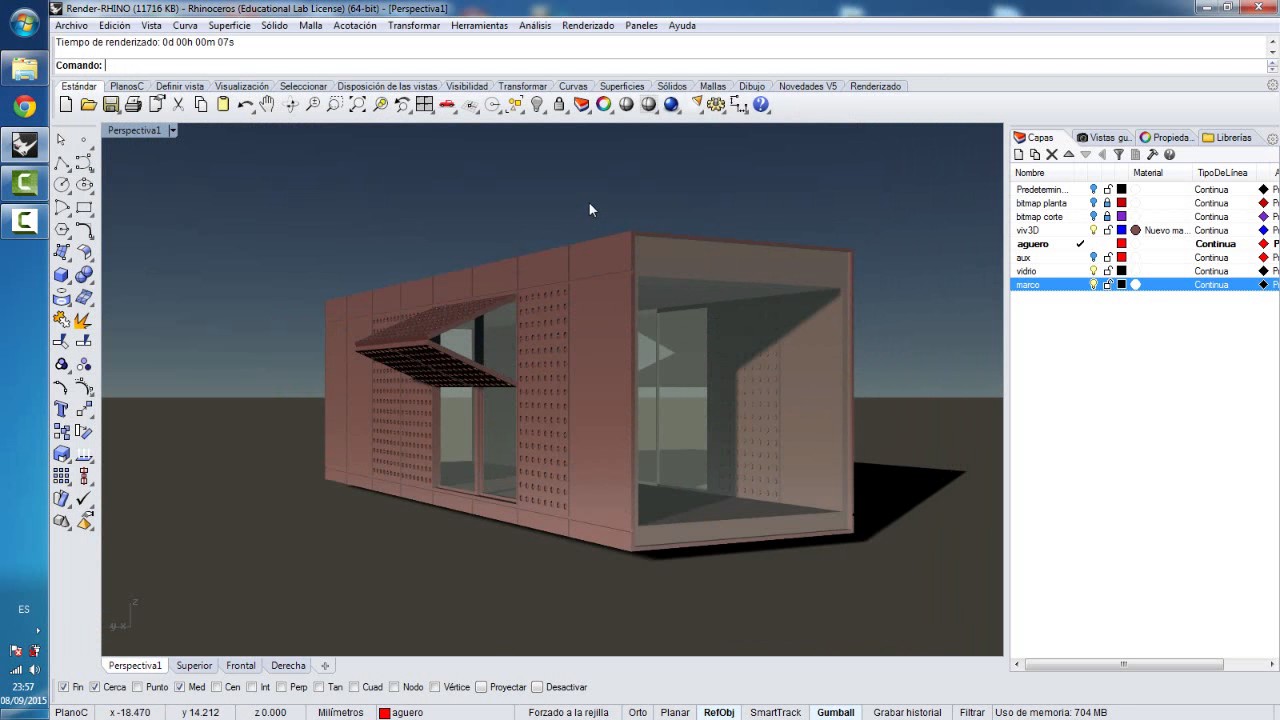
Task: Toggle the RefObj status bar button
Action: [719, 712]
